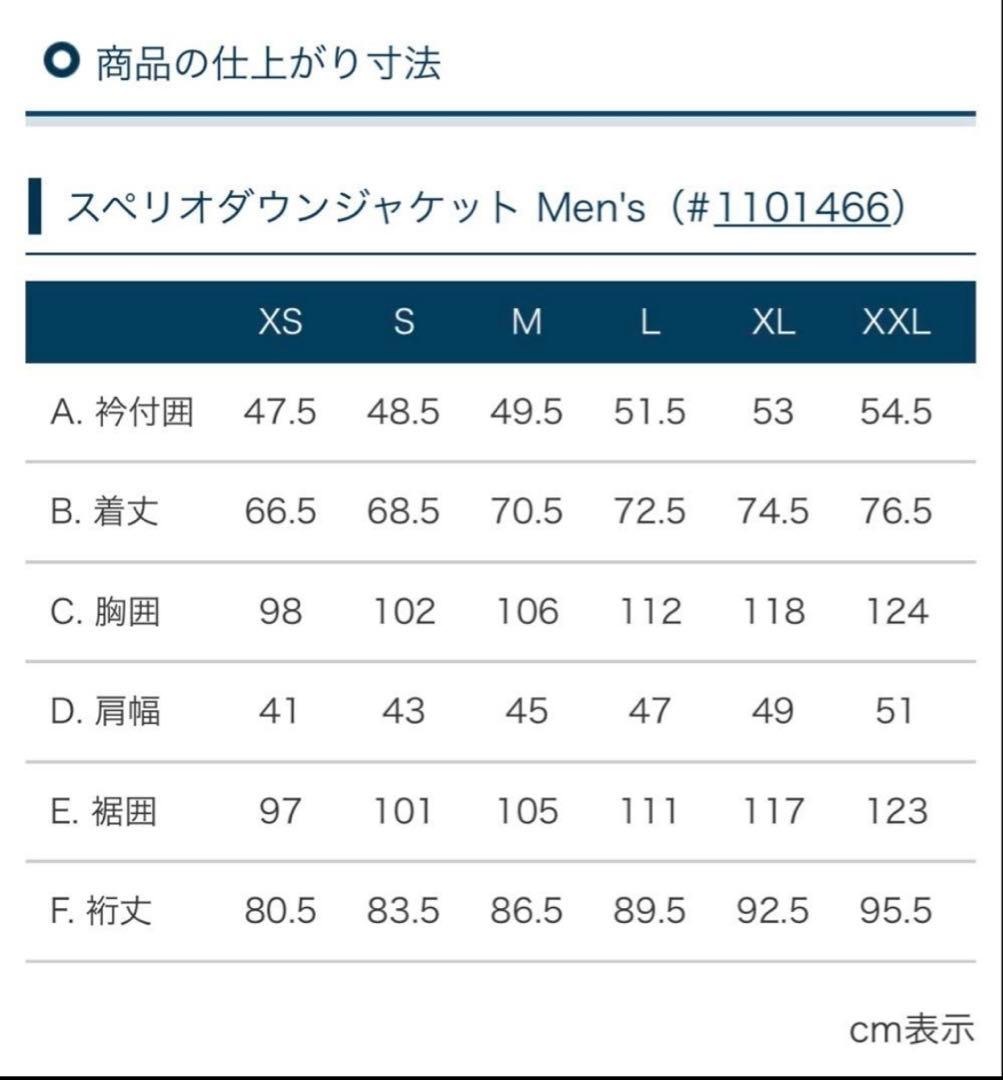
Task: Click the C. 胸囲 row label
Action: coord(105,612)
